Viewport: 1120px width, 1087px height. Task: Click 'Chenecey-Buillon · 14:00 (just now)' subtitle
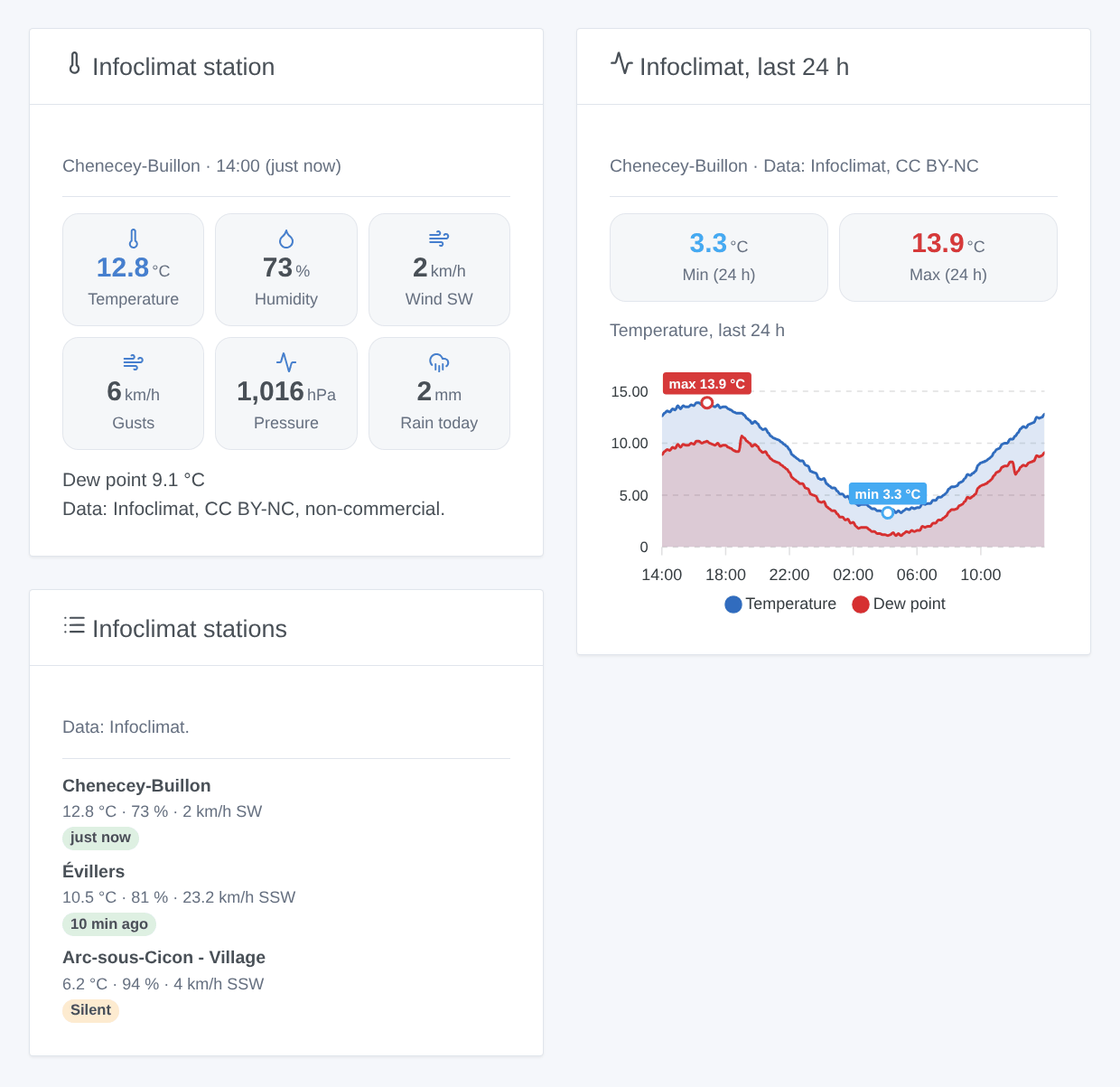(x=201, y=165)
